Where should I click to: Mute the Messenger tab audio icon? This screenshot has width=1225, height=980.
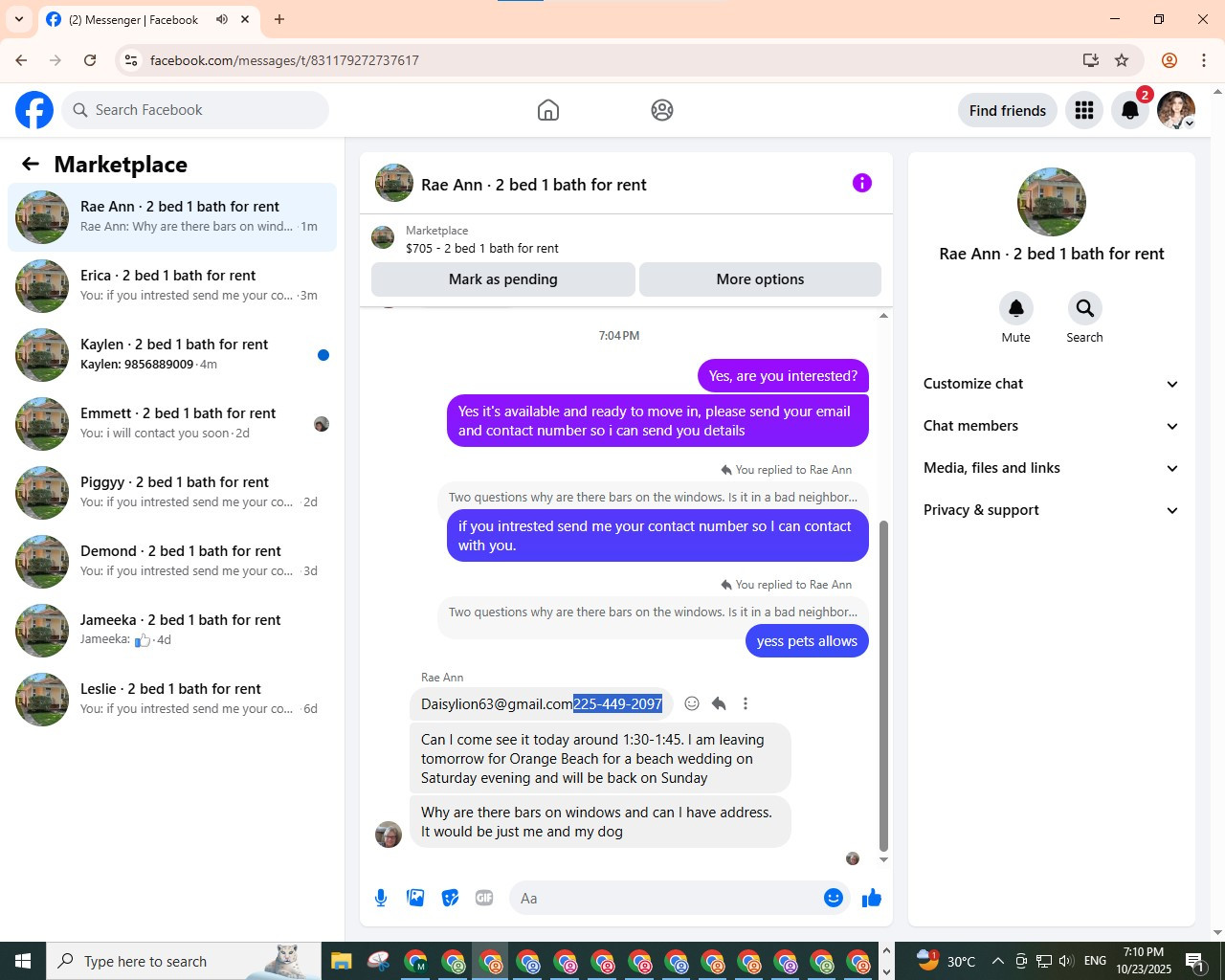(x=222, y=19)
